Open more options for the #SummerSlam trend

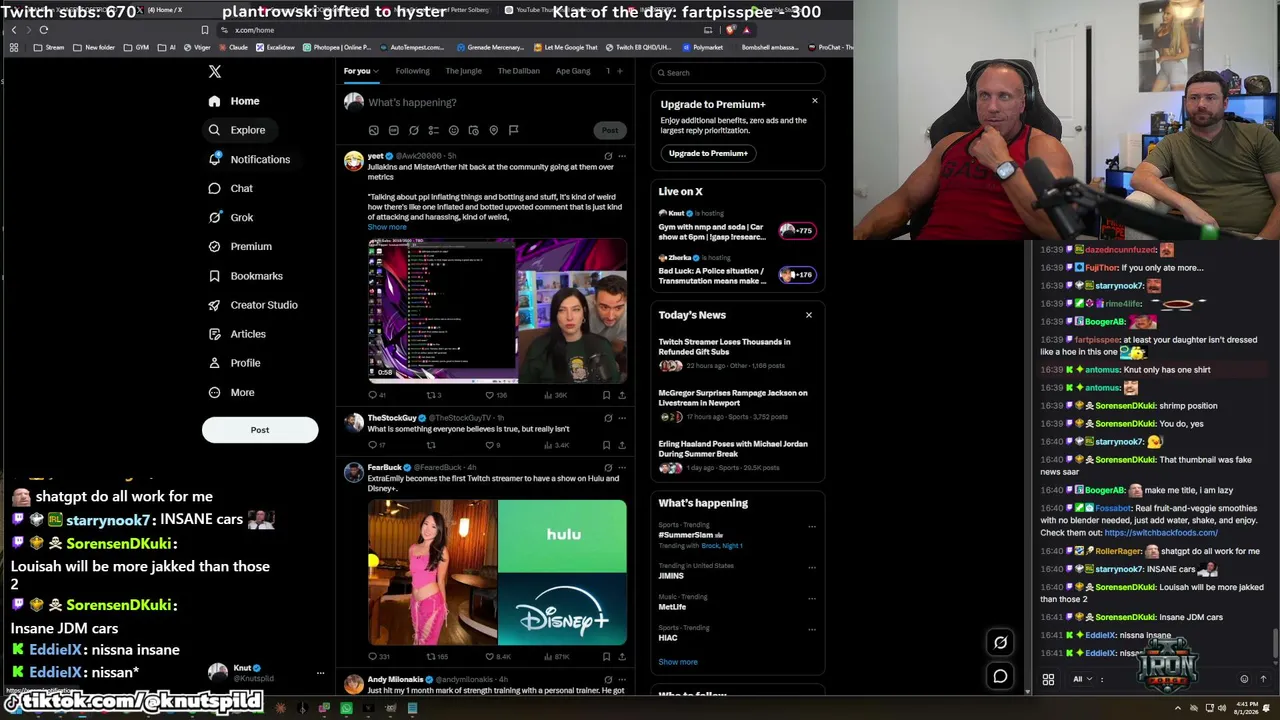(x=812, y=526)
